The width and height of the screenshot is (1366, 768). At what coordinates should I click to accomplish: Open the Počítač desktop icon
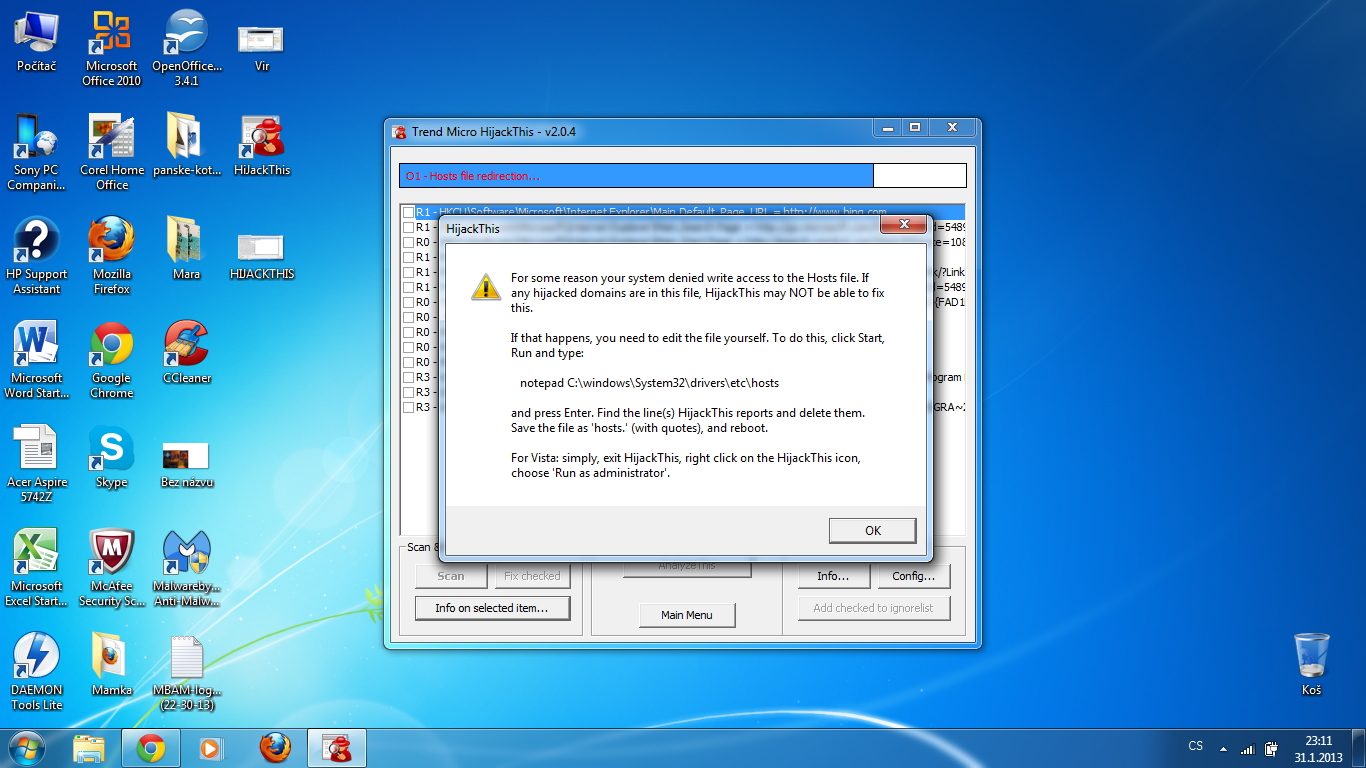(x=37, y=41)
